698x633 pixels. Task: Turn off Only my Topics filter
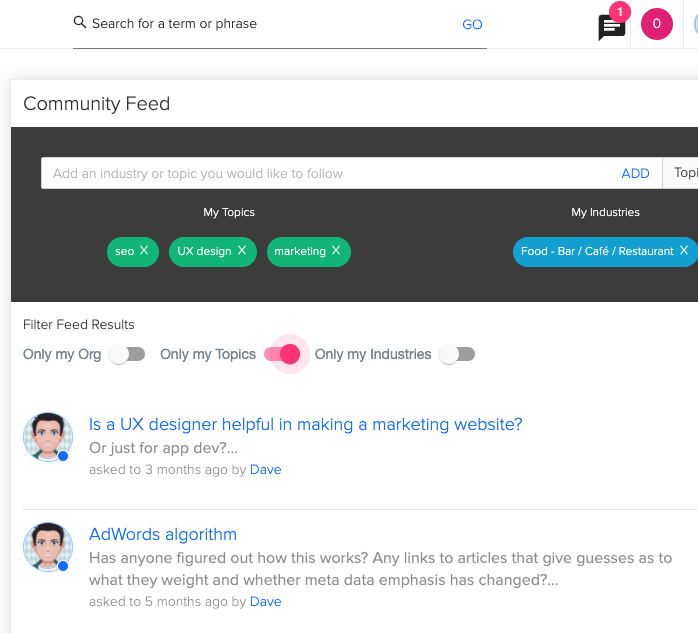coord(282,354)
